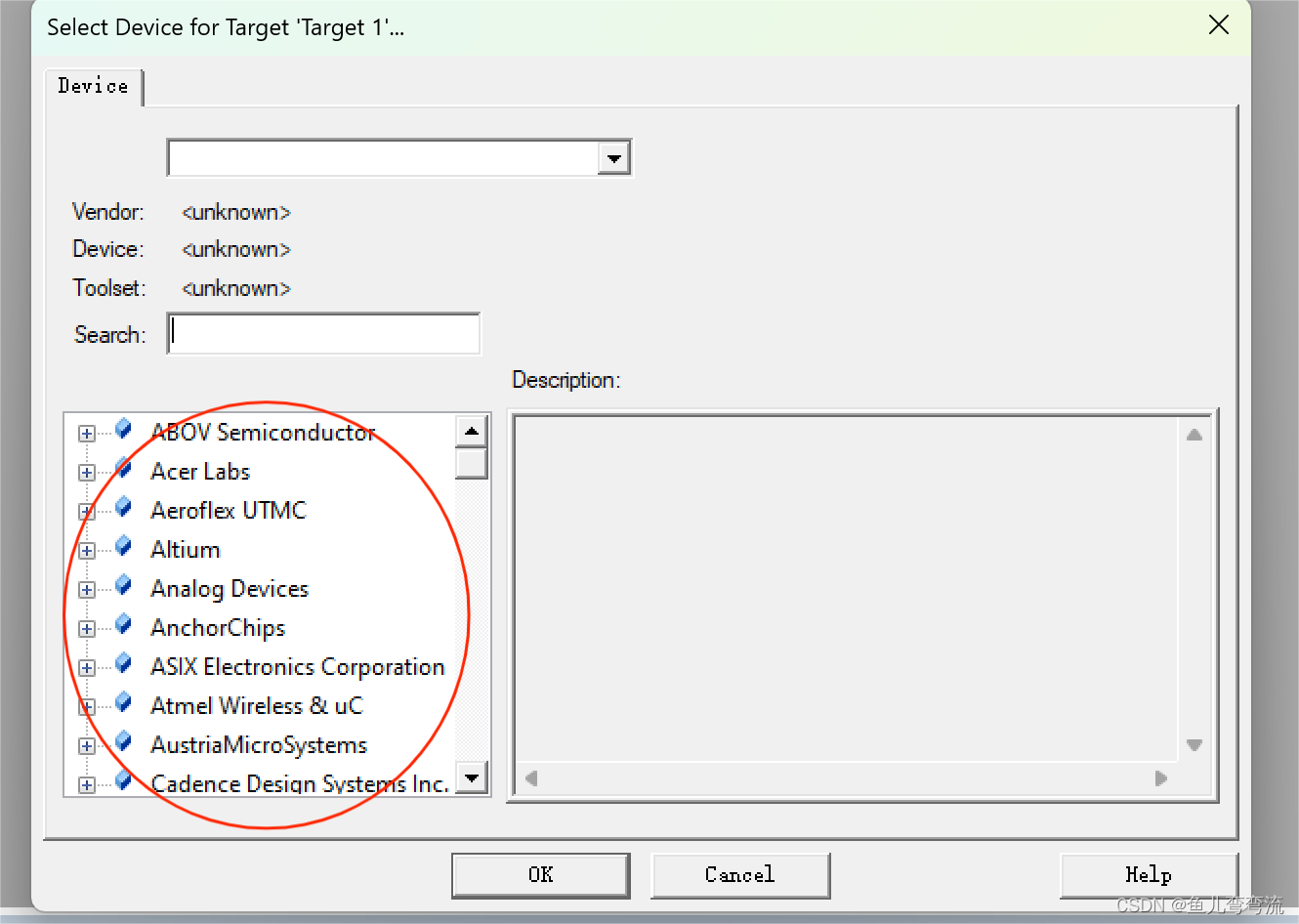
Task: Expand the AnchorChips node
Action: 87,629
